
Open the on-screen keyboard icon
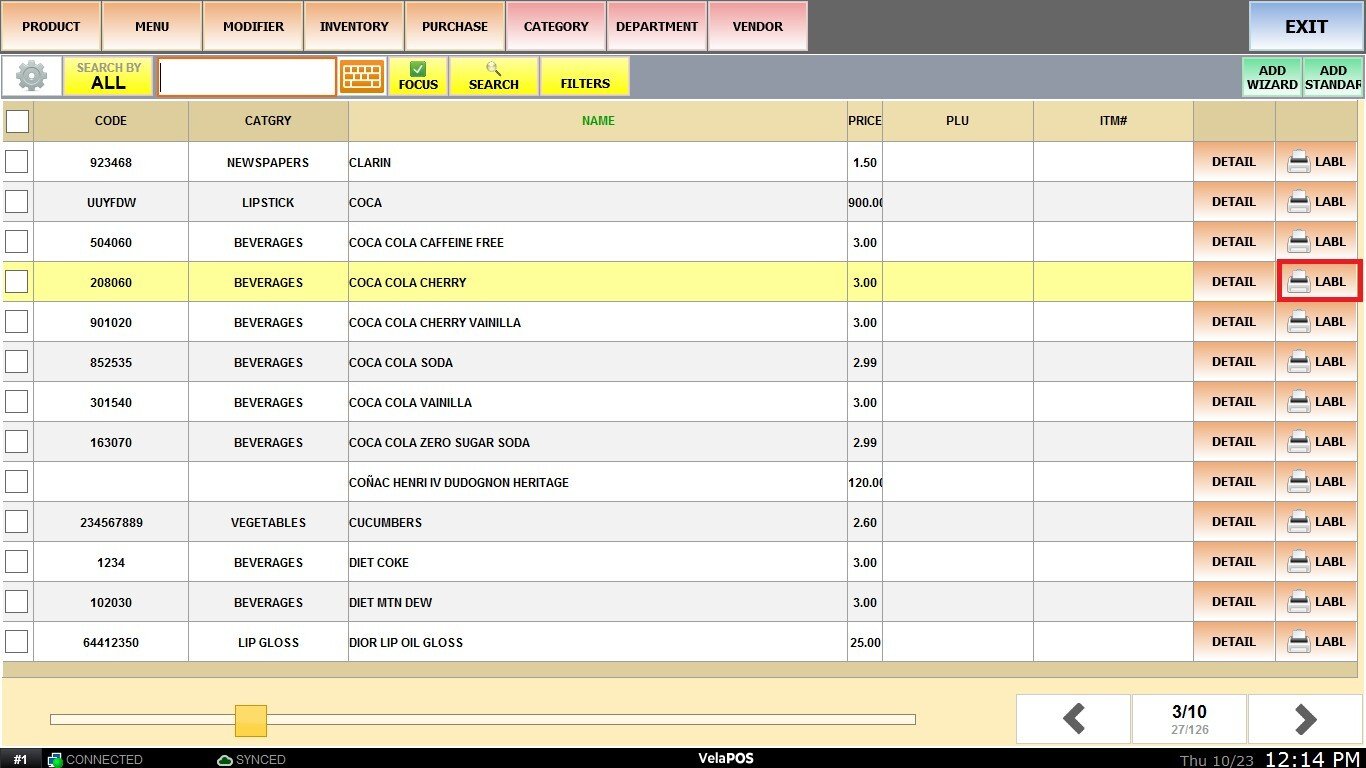click(362, 76)
